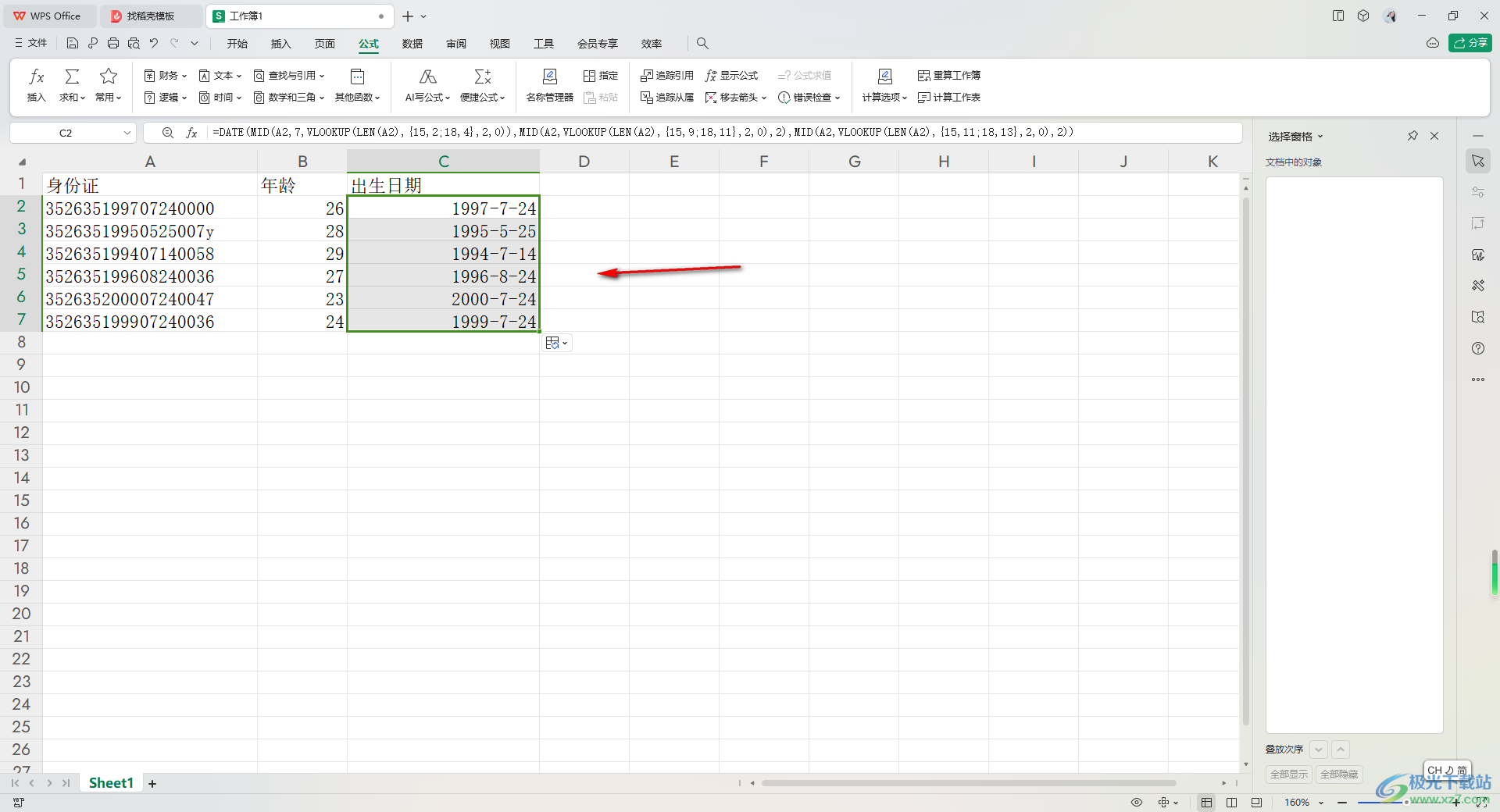This screenshot has height=812, width=1500.
Task: Click the horizontal scrollbar
Action: [x=969, y=783]
